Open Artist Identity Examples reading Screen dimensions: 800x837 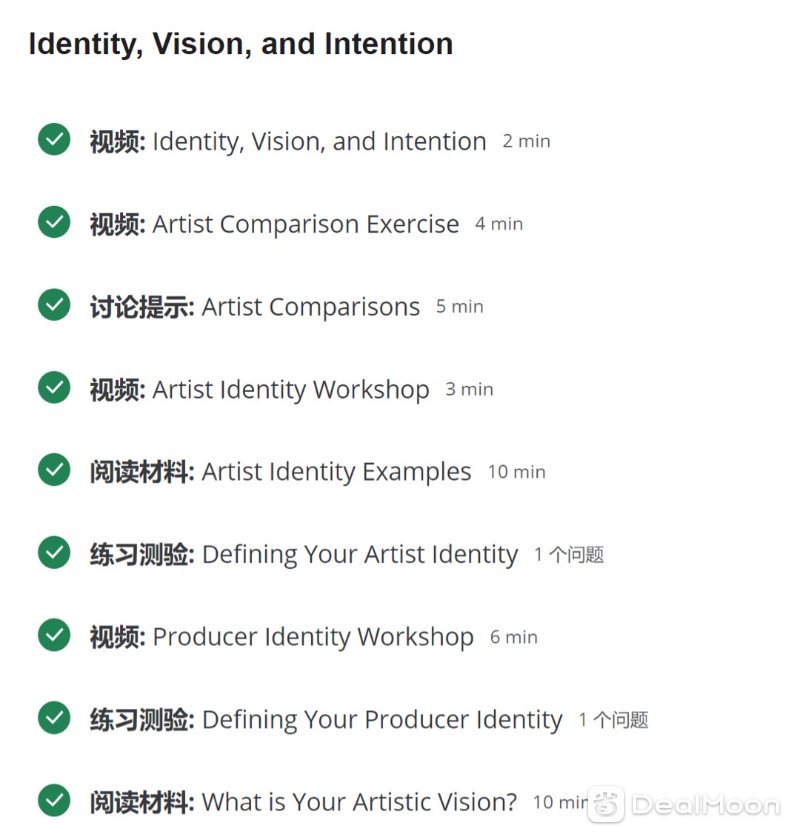coord(281,472)
